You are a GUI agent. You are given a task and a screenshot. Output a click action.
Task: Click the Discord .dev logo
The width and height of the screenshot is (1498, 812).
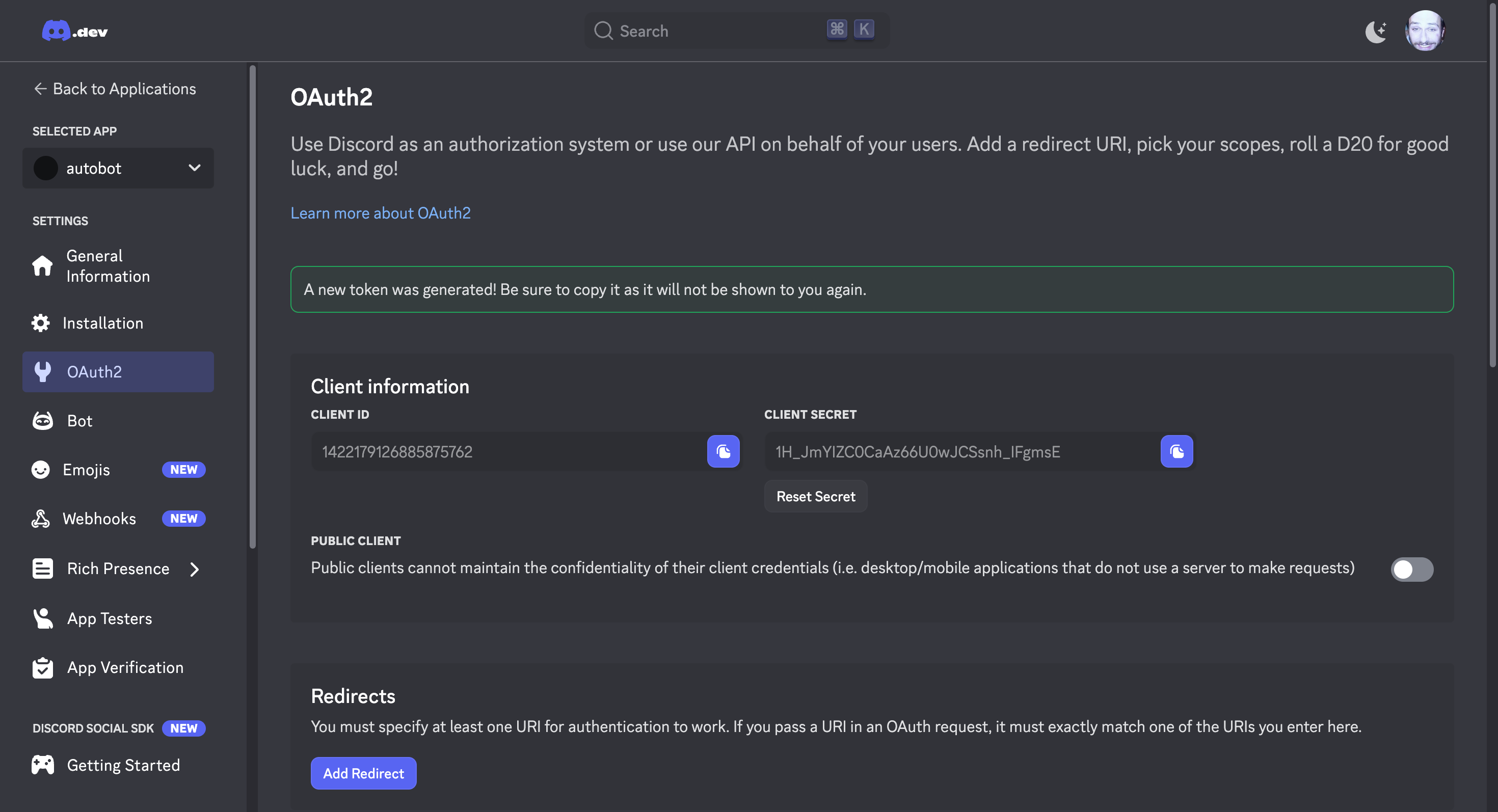(x=74, y=31)
